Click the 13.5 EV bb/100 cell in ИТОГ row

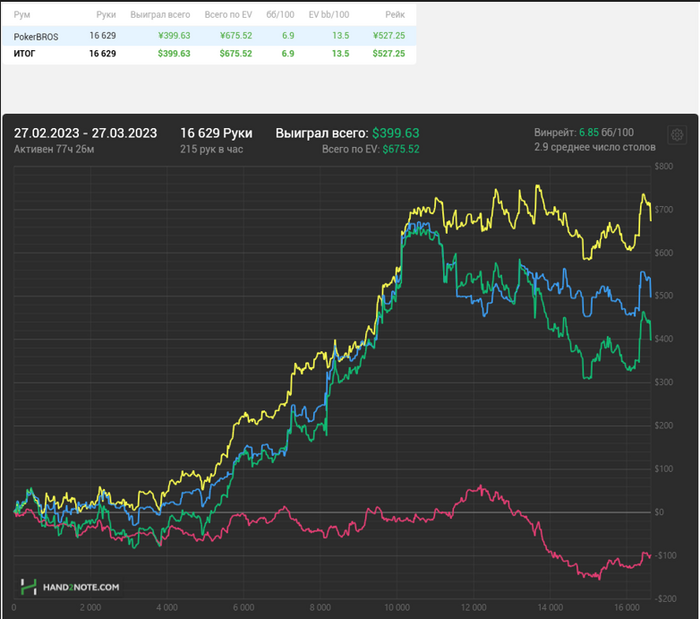coord(341,54)
